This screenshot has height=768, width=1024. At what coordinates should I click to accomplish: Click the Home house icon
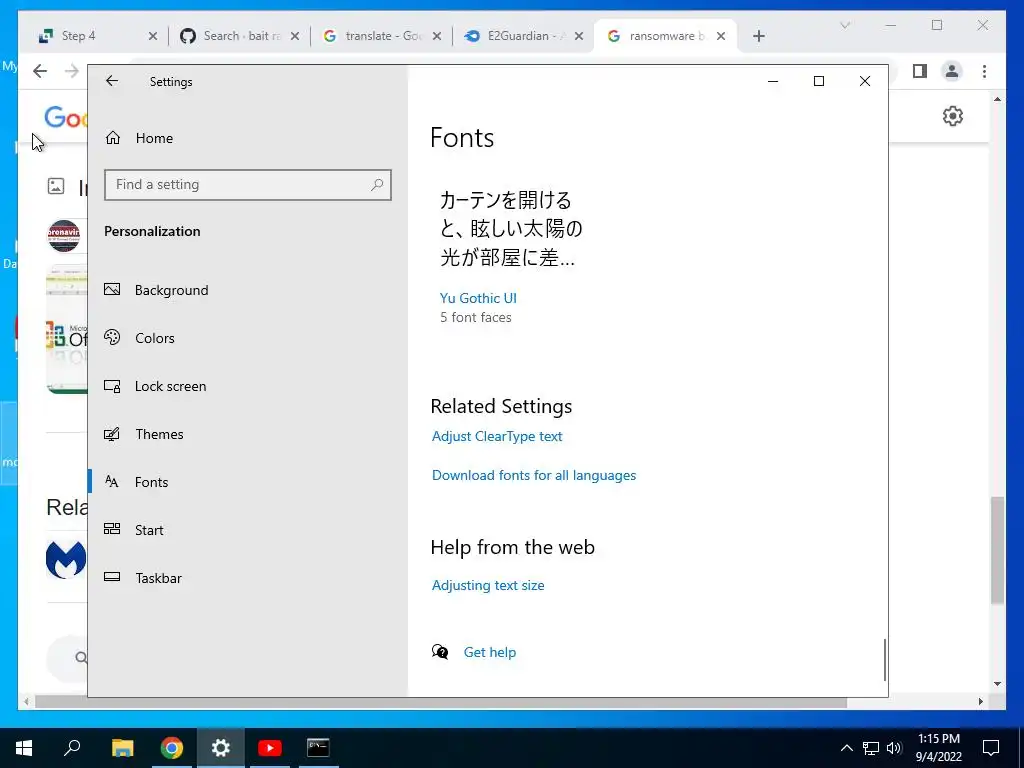pos(113,137)
